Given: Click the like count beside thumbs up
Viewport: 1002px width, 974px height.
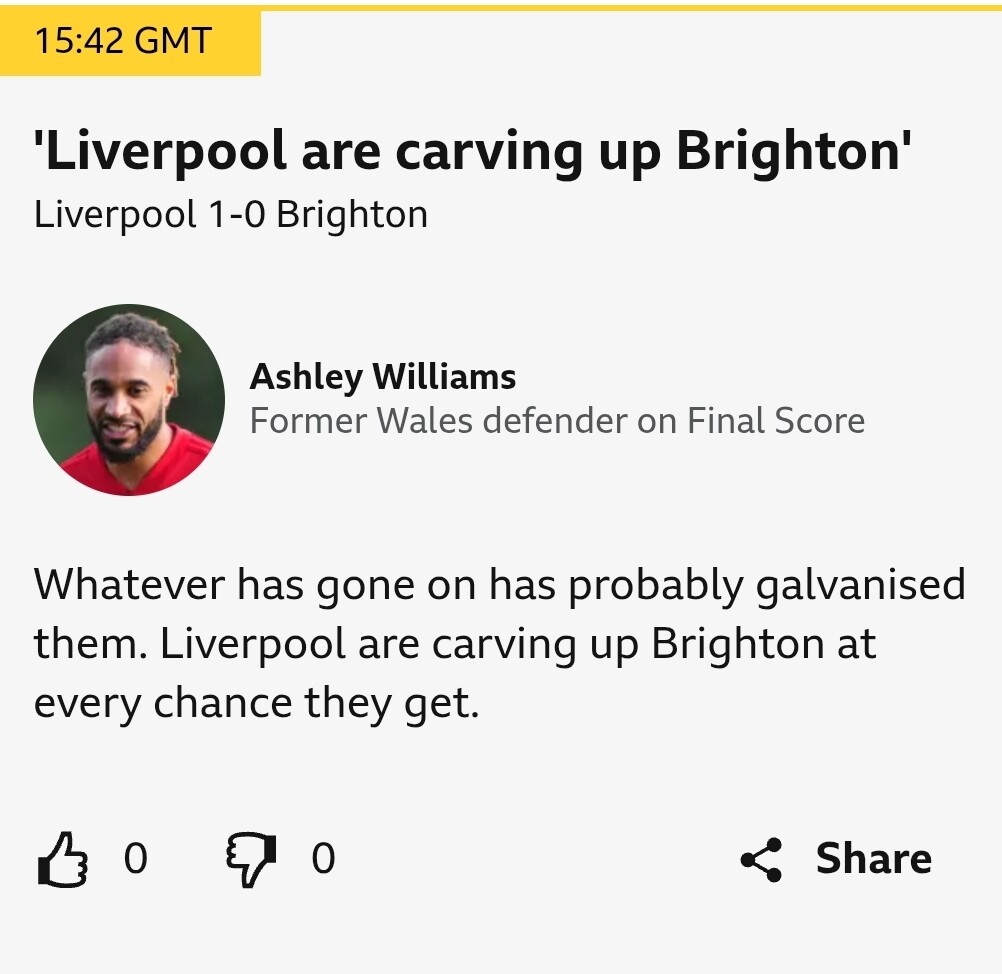Looking at the screenshot, I should (x=135, y=859).
